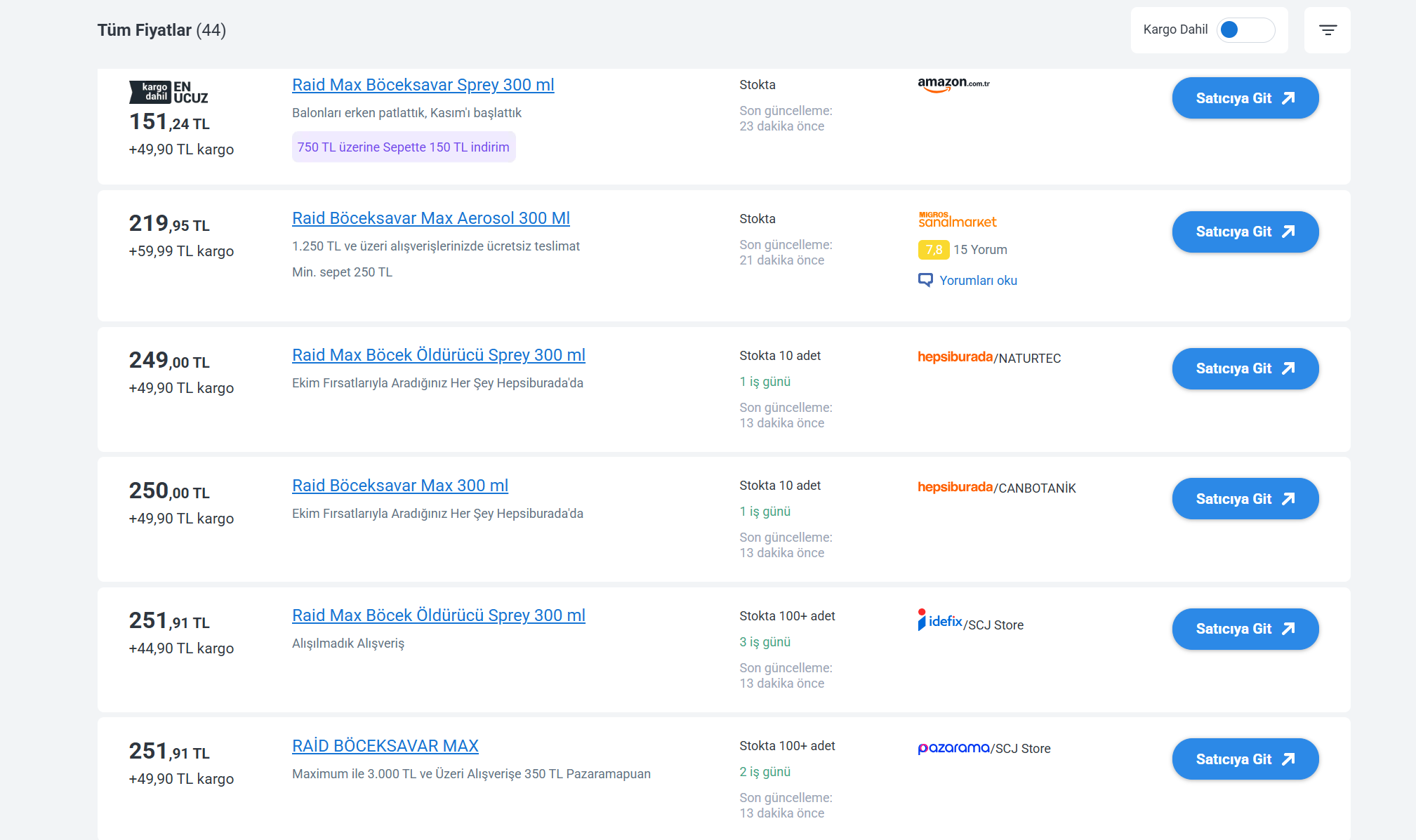Screen dimensions: 1416x840
Task: Open Yorumları oku link for Sanalmarket
Action: click(978, 280)
